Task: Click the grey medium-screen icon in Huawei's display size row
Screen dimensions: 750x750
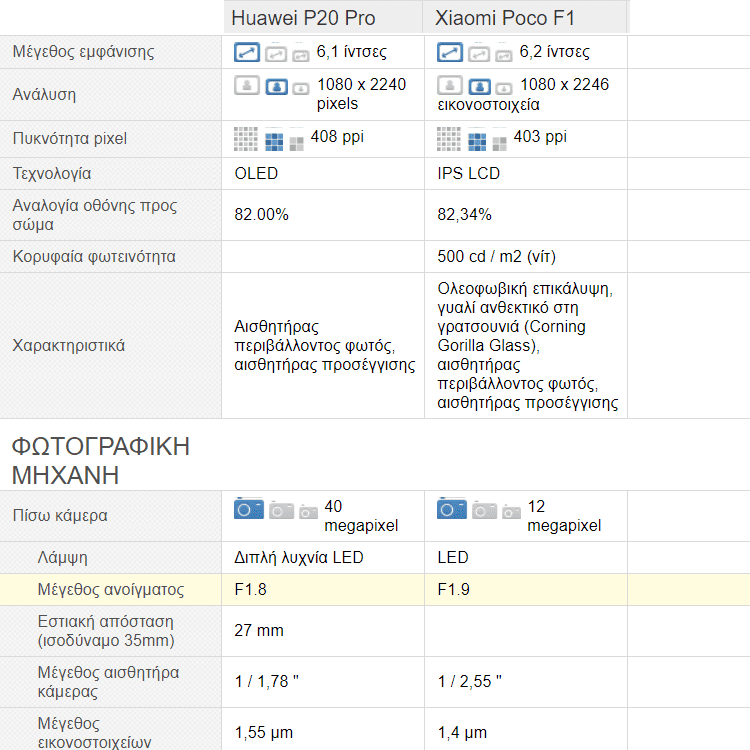Action: coord(276,54)
